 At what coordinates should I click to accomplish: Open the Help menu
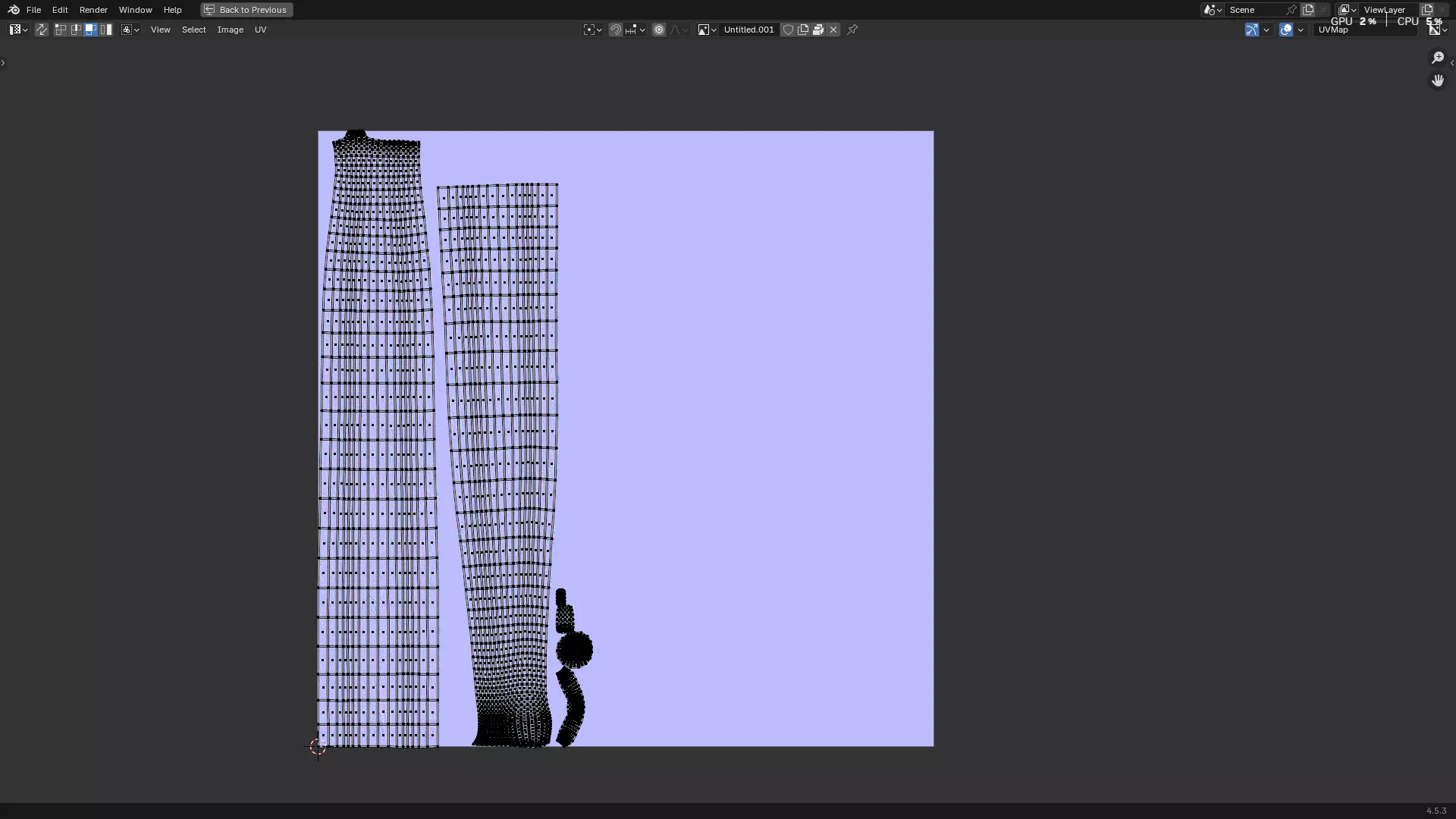tap(172, 10)
